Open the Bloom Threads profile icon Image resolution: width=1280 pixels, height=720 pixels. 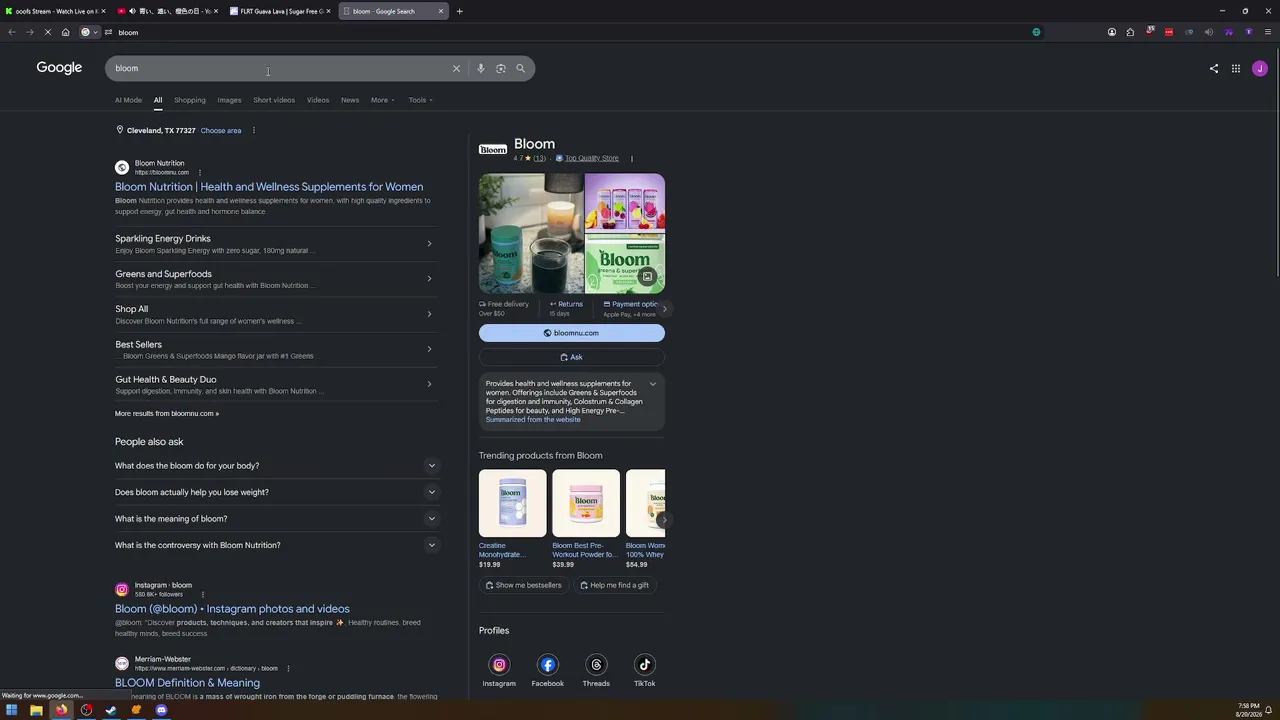pyautogui.click(x=596, y=665)
